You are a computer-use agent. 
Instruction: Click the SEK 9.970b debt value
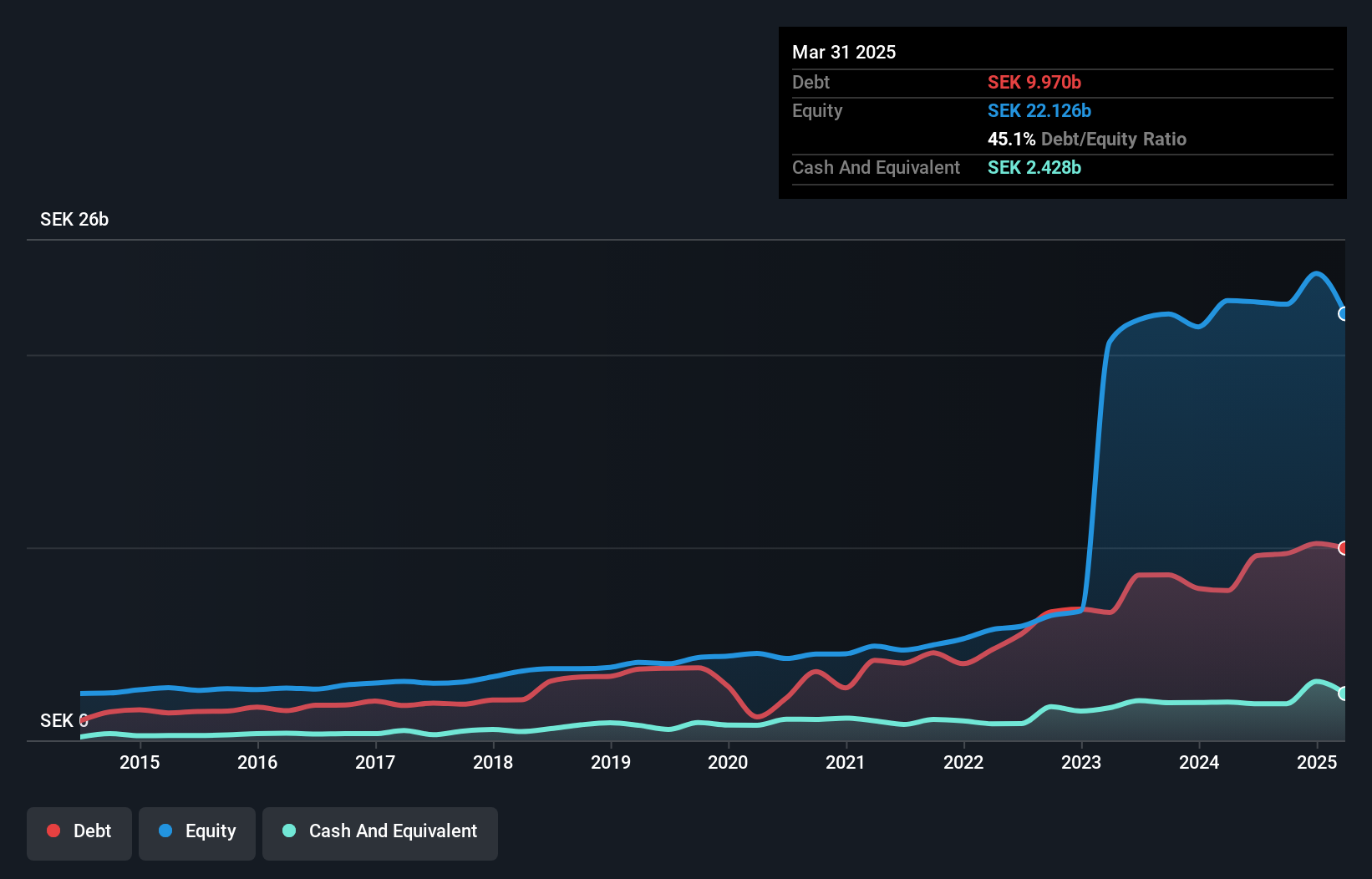[1034, 82]
